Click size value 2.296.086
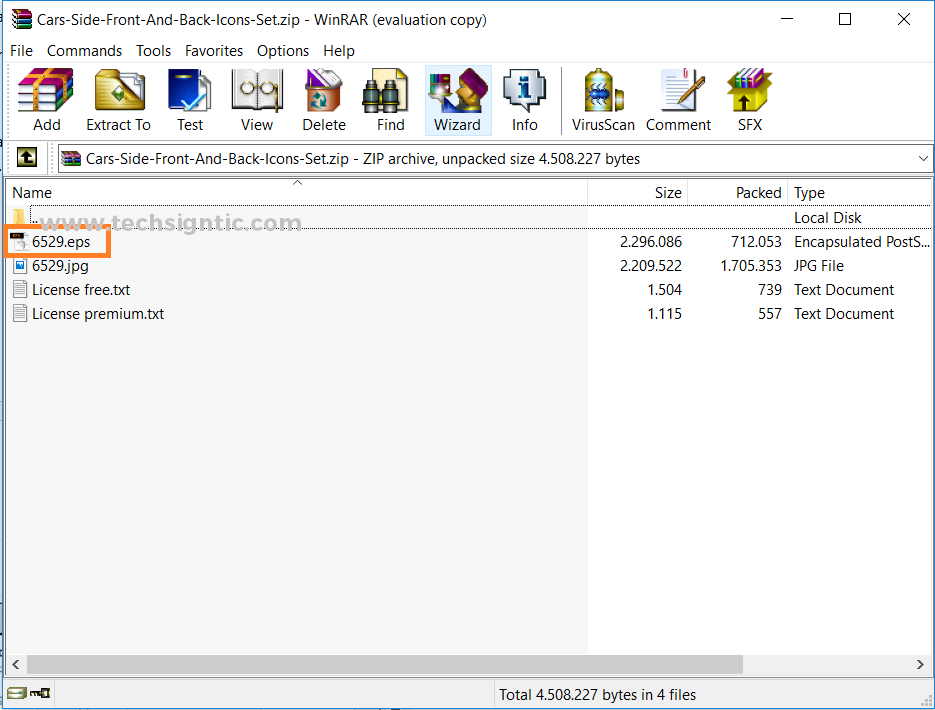The width and height of the screenshot is (935, 710). pos(651,242)
